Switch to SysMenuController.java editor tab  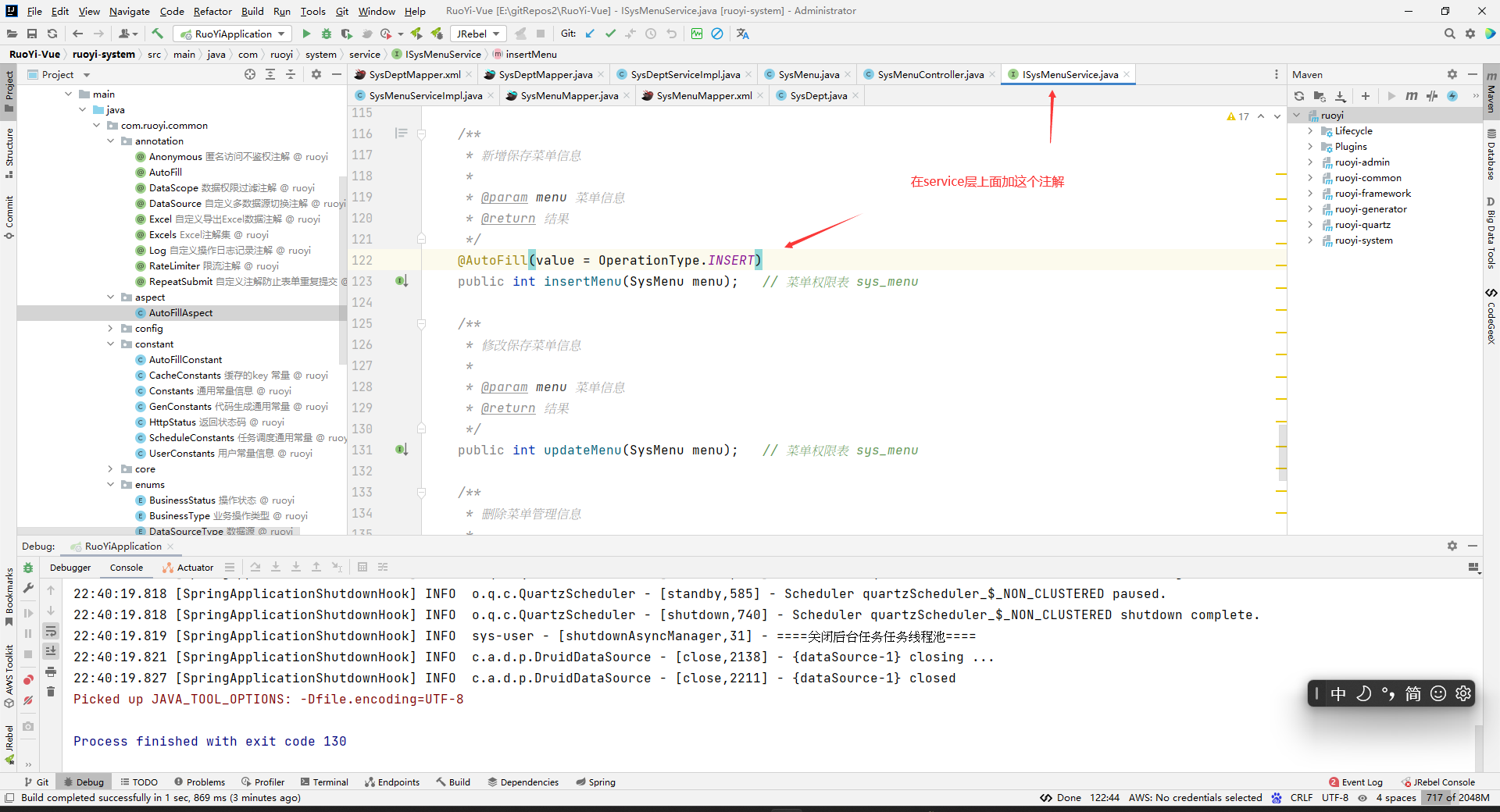click(930, 74)
